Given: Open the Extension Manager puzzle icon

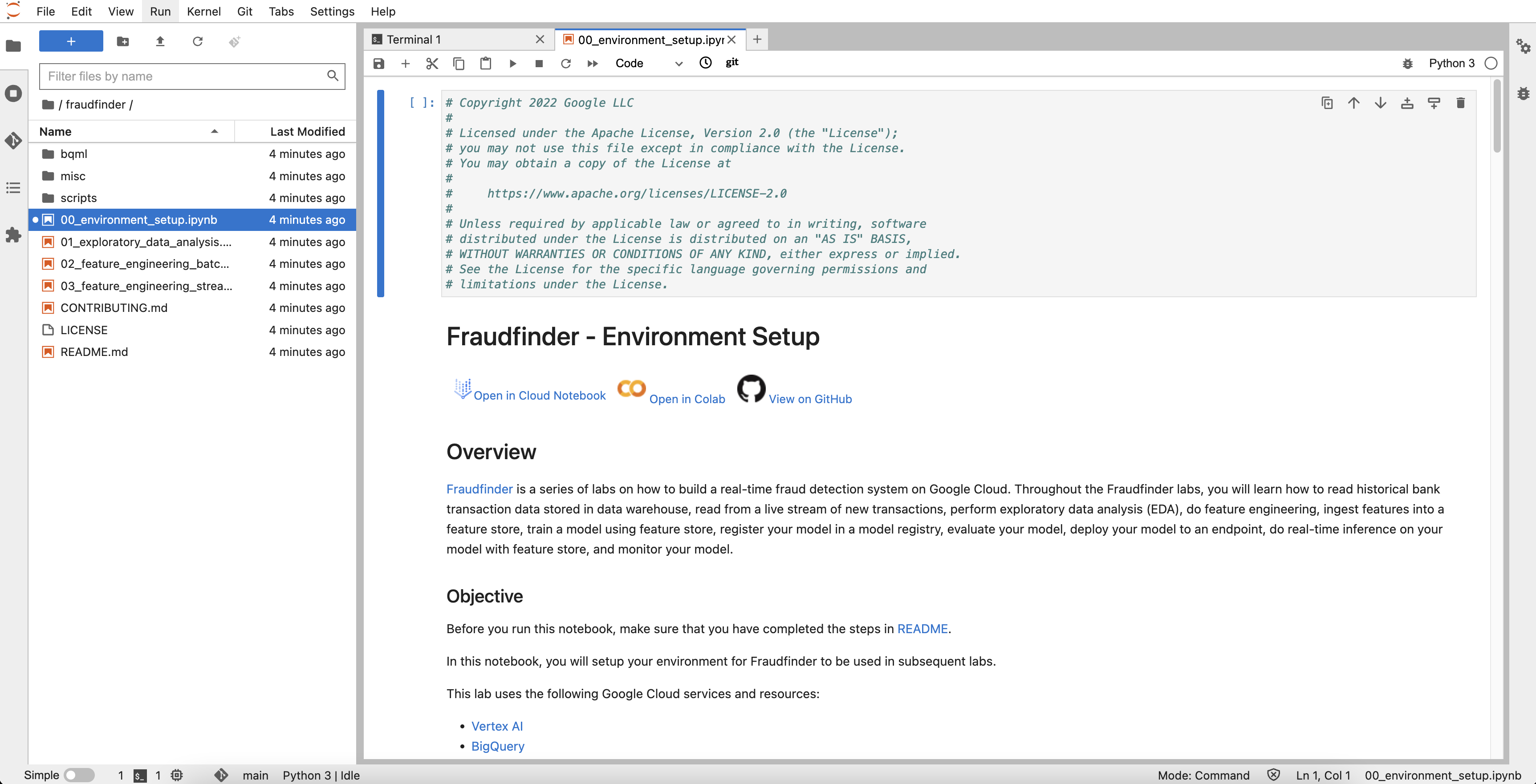Looking at the screenshot, I should (13, 235).
